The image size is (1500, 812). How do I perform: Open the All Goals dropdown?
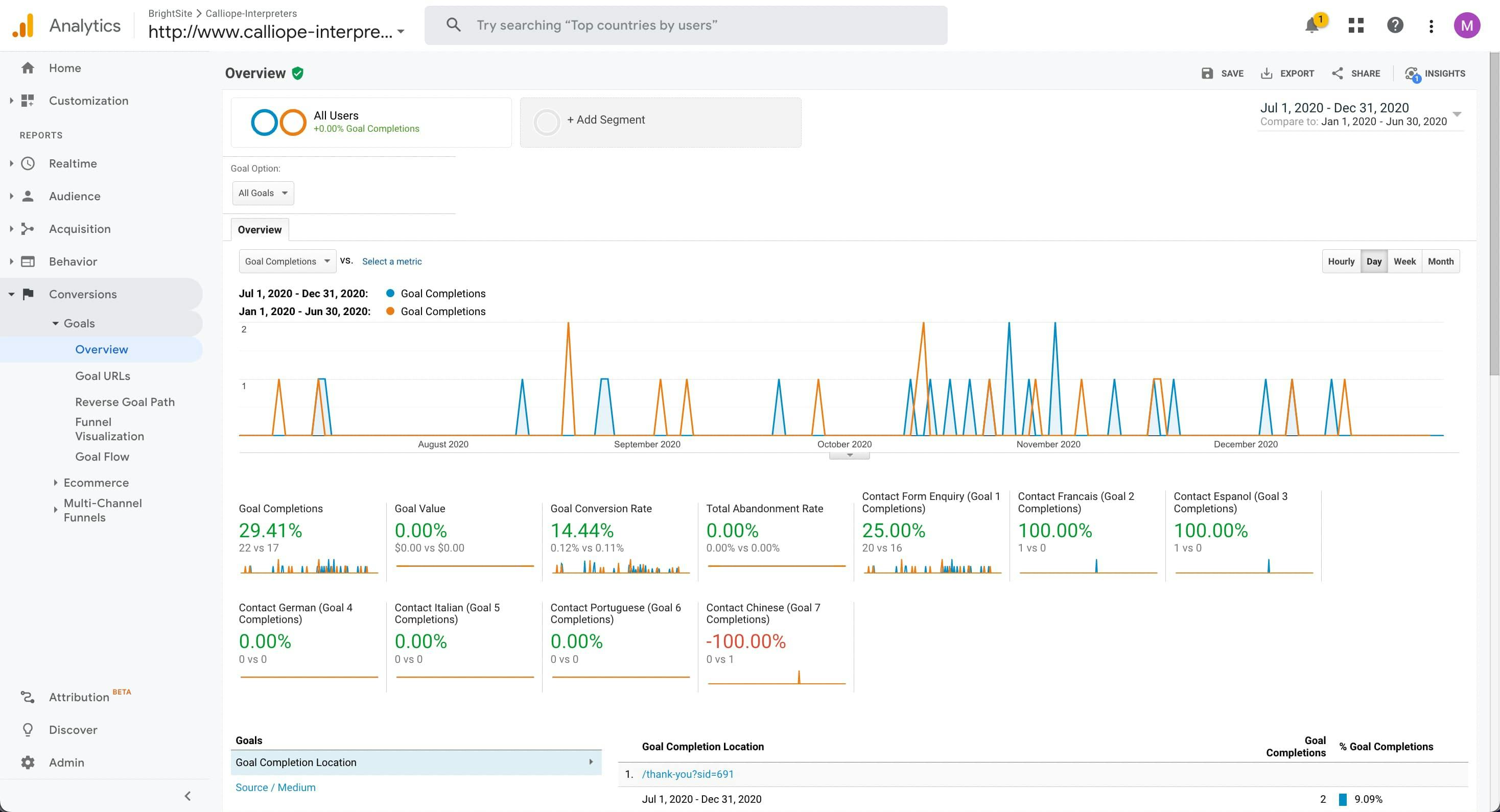point(263,193)
